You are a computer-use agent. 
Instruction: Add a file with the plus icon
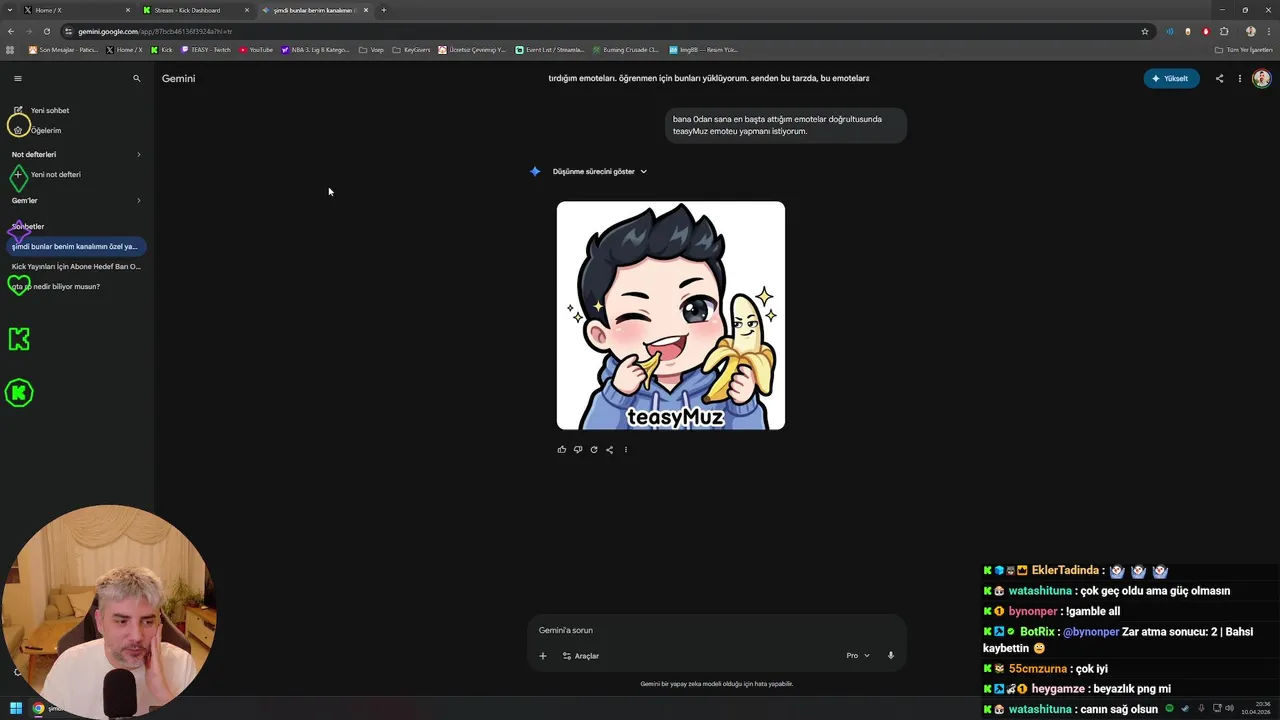543,656
